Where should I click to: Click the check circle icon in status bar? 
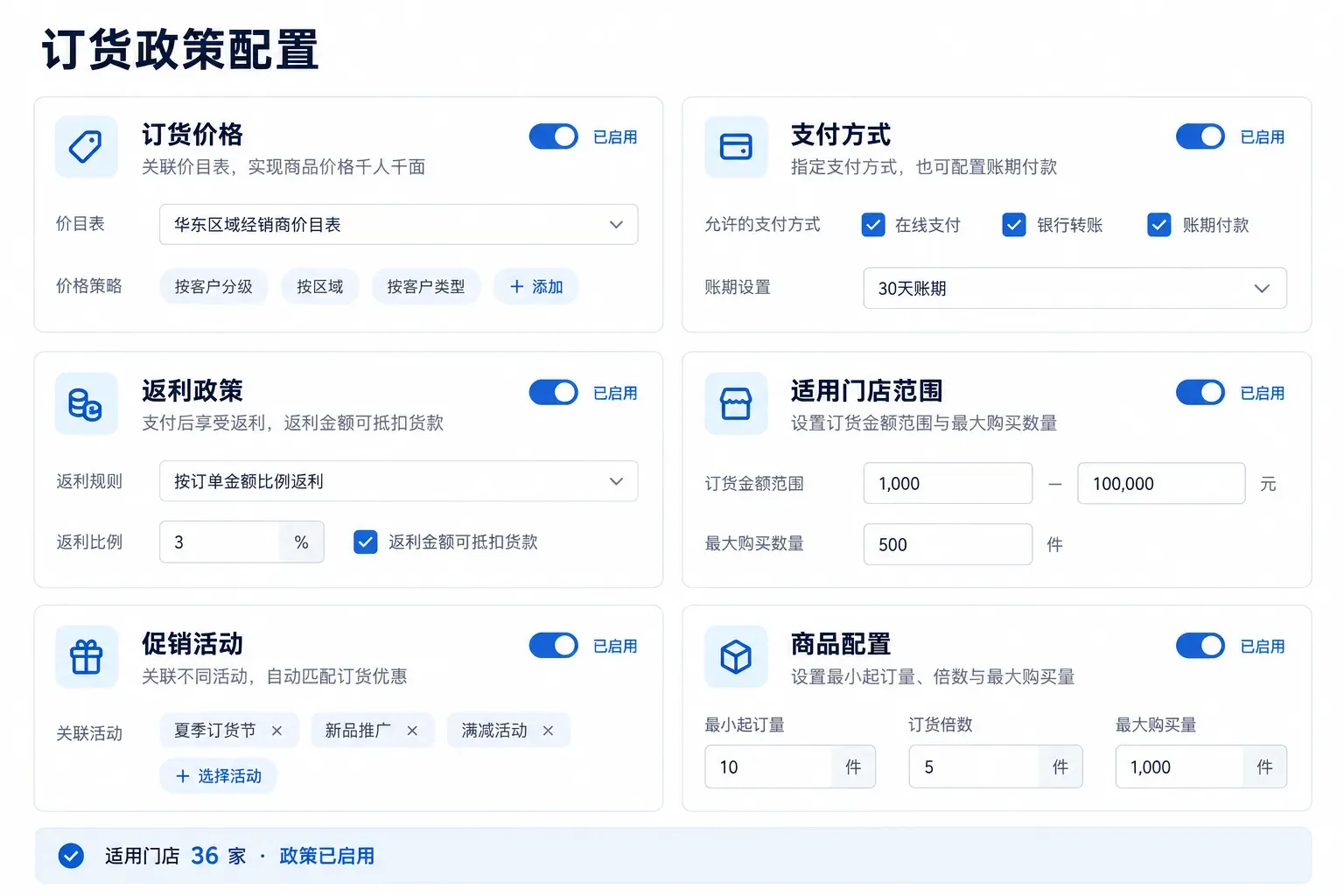[x=71, y=856]
